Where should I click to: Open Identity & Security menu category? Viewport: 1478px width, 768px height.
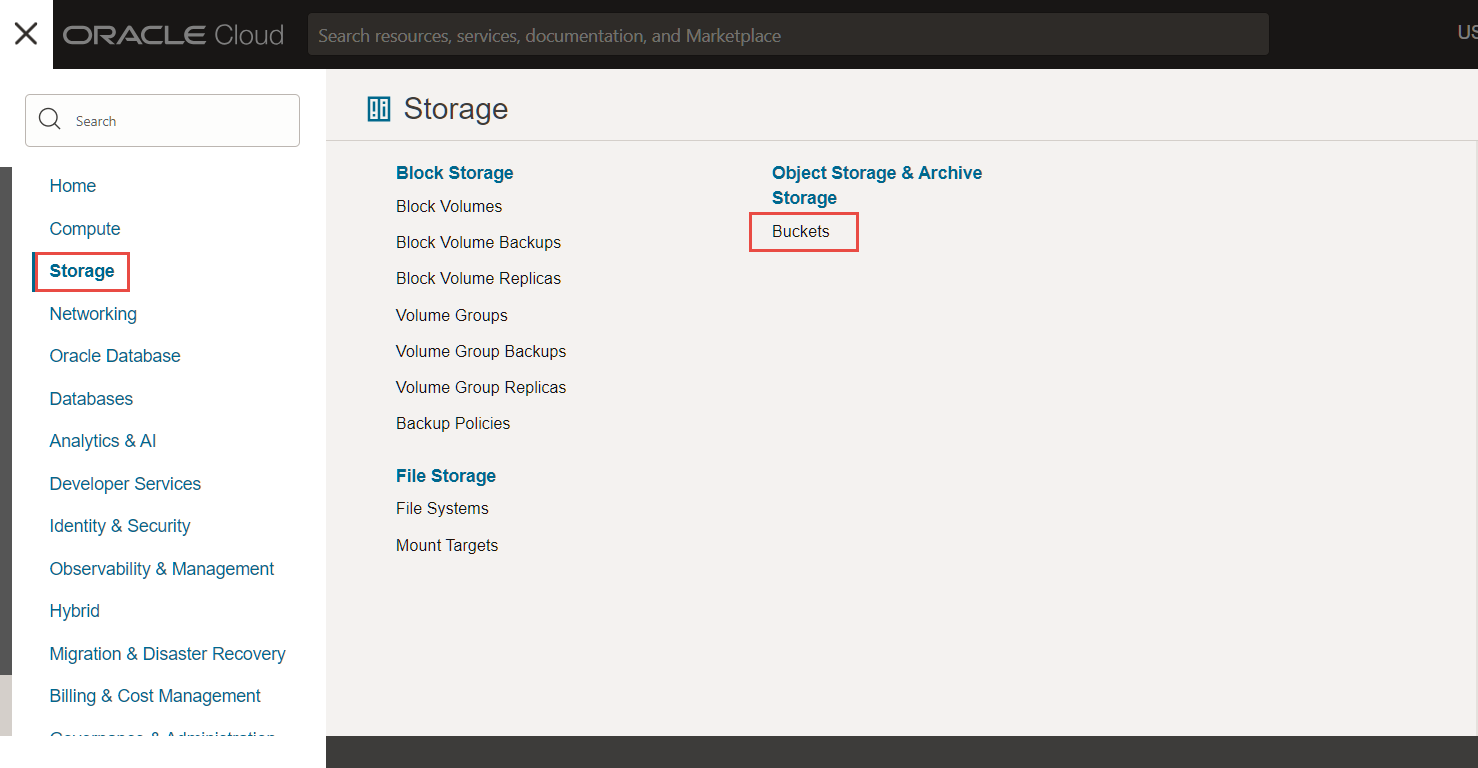tap(120, 526)
